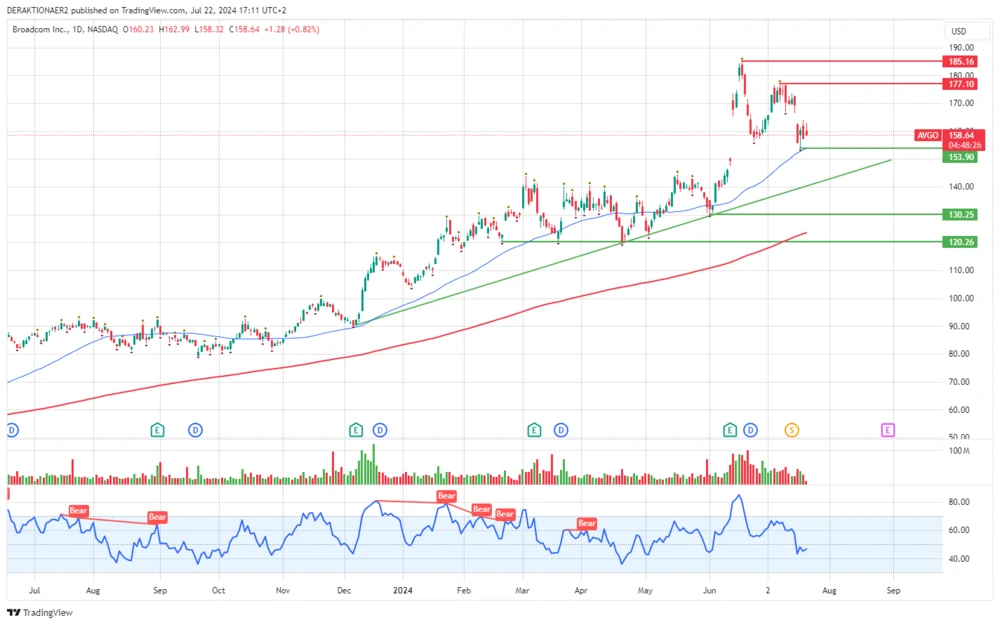Screen dimensions: 1000x625
Task: Click the orange S split marker below the chart
Action: (x=791, y=430)
